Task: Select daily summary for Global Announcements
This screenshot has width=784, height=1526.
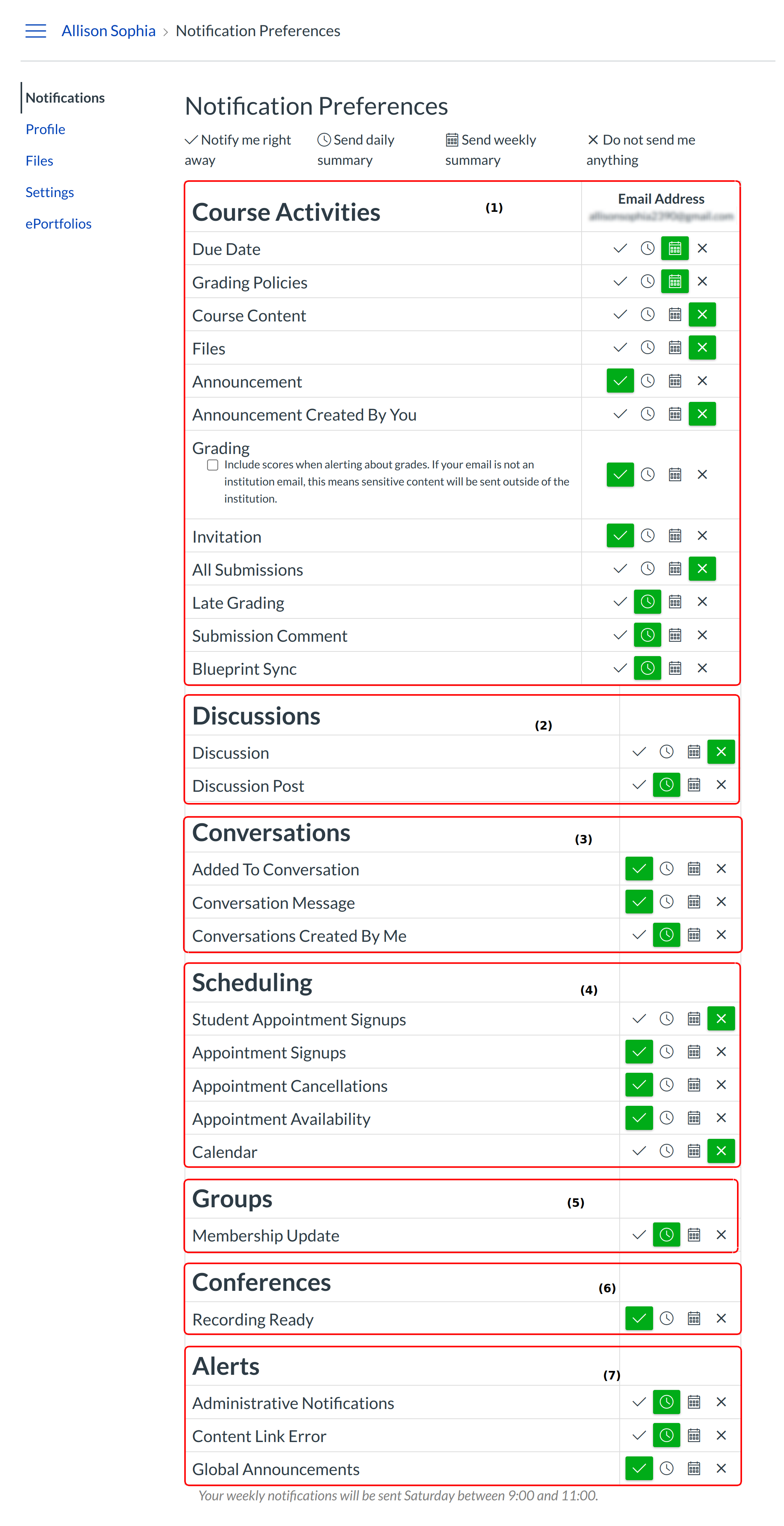Action: click(666, 1468)
